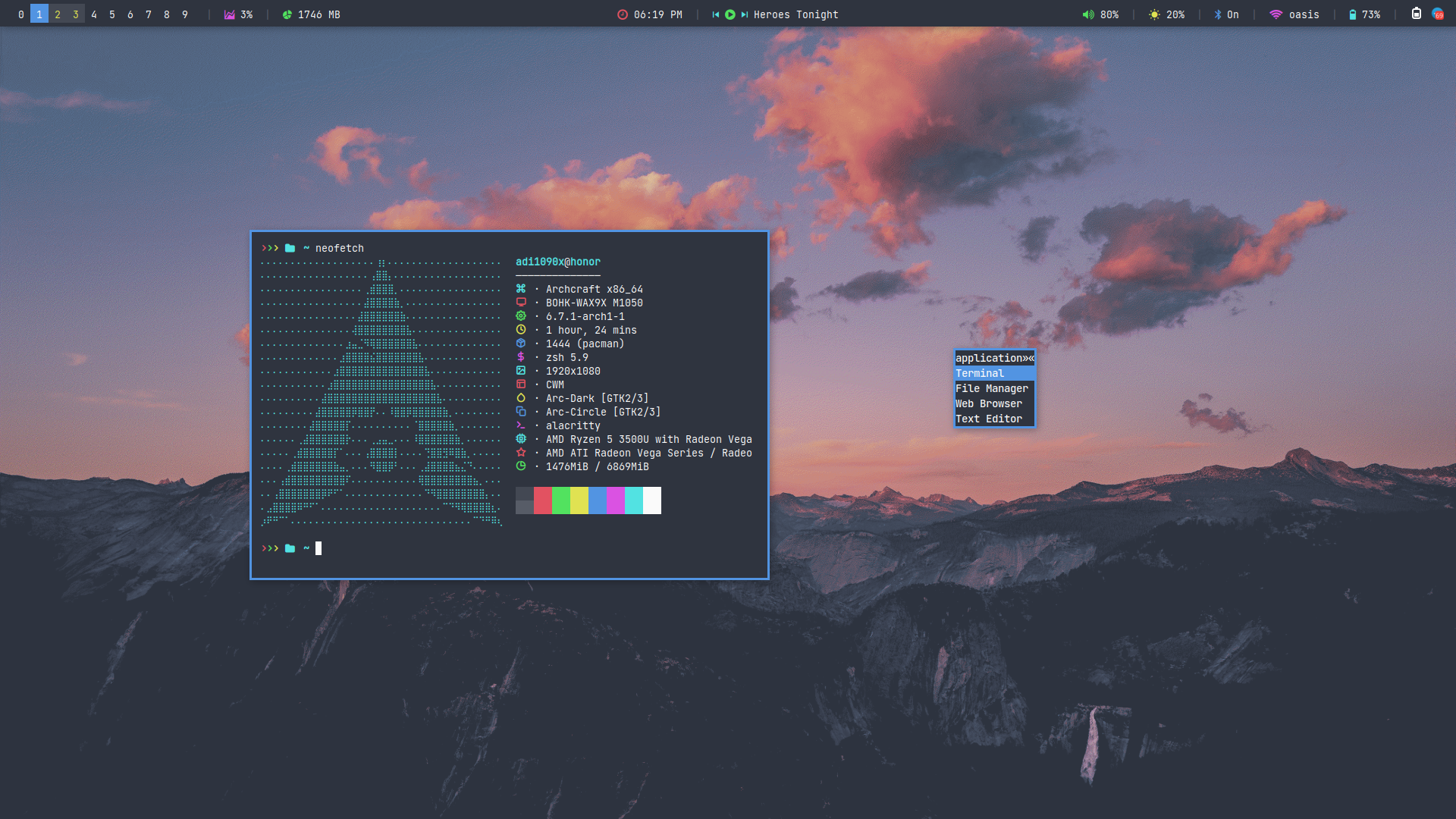Click the red color block in neofetch
The width and height of the screenshot is (1456, 819).
pos(542,500)
